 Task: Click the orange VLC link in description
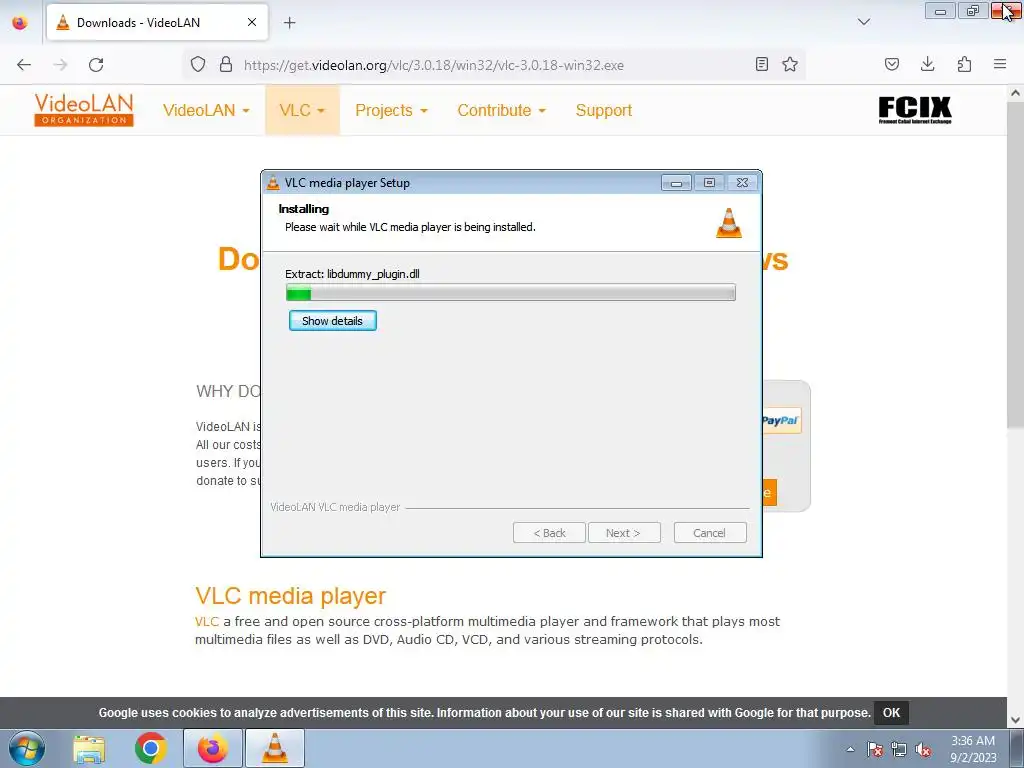coord(207,622)
